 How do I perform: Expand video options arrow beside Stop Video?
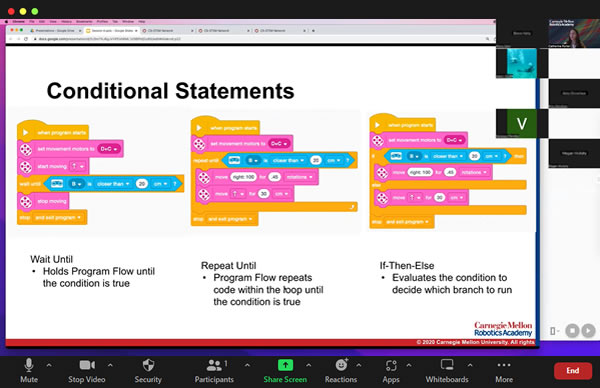pyautogui.click(x=110, y=365)
